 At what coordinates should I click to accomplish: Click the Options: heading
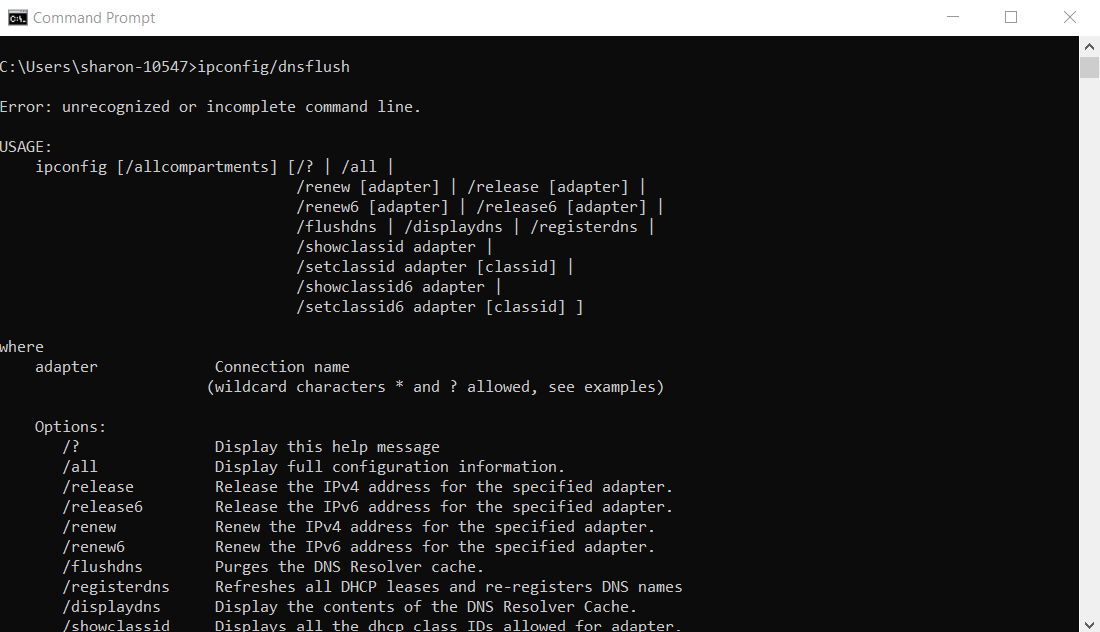point(70,426)
